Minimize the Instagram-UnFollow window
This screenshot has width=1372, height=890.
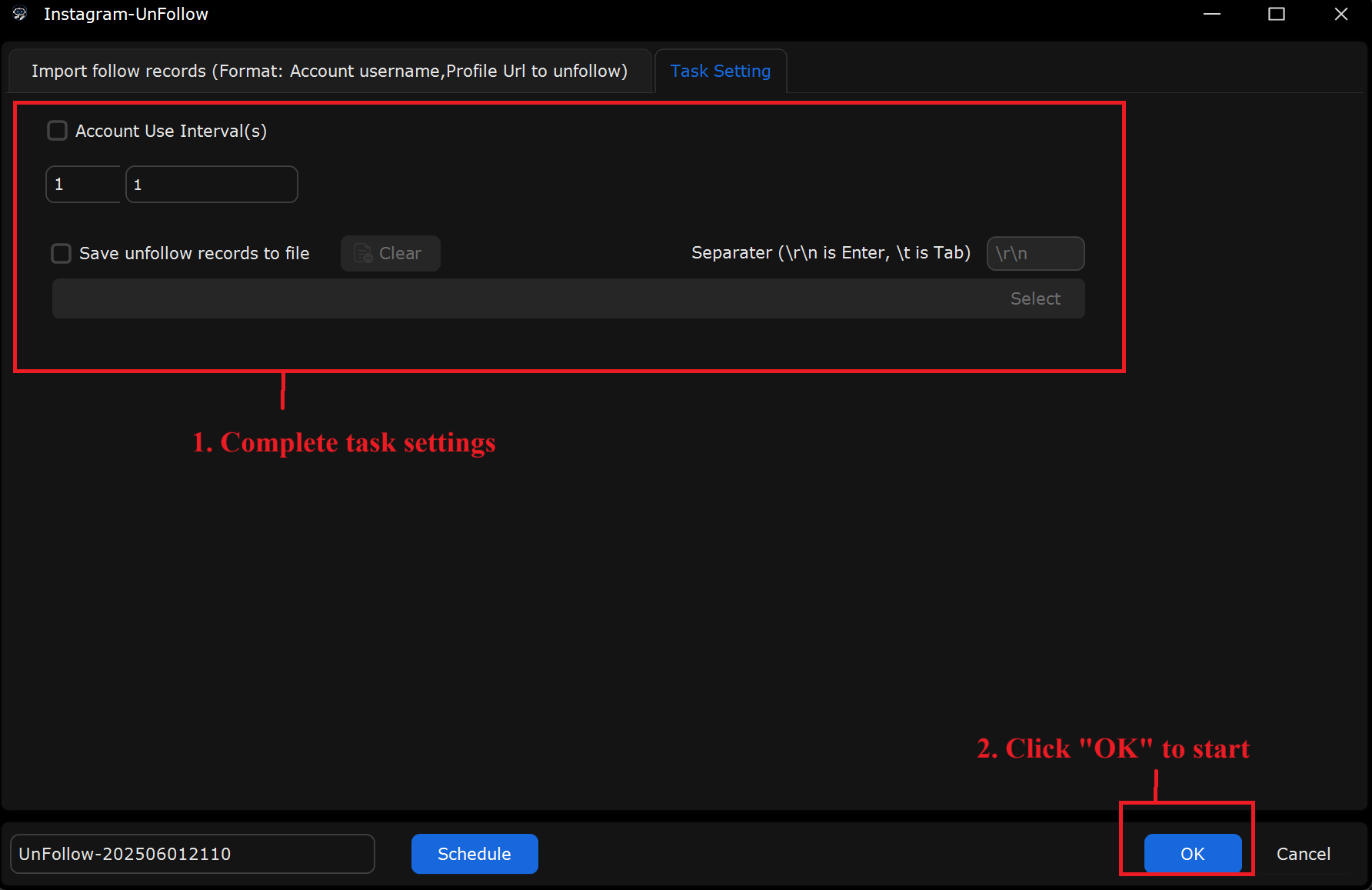pyautogui.click(x=1212, y=14)
